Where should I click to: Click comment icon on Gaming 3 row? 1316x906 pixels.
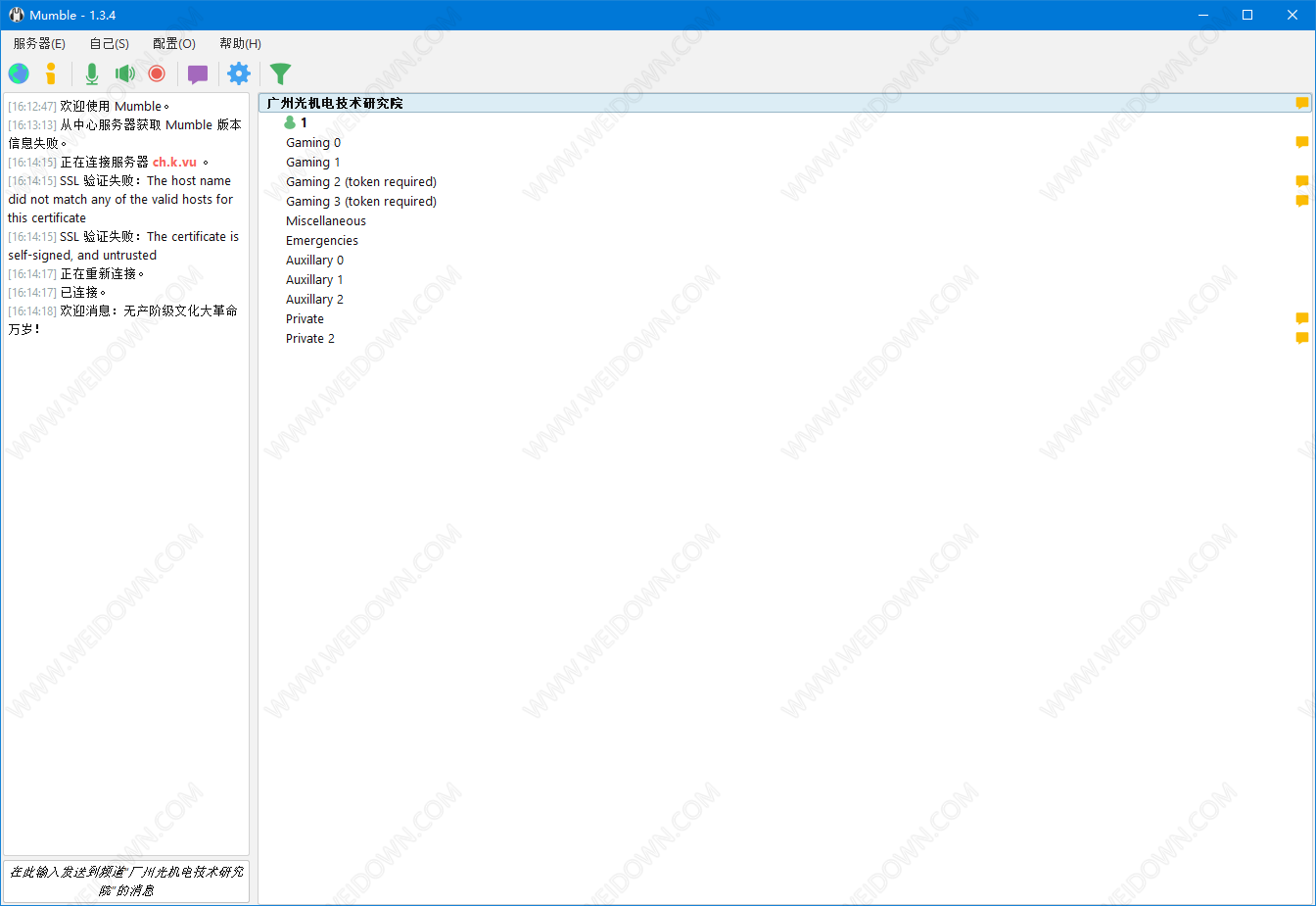pyautogui.click(x=1301, y=201)
